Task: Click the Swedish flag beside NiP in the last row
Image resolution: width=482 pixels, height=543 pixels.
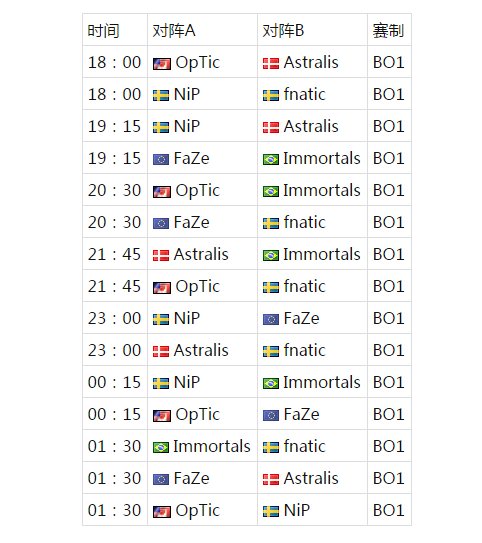Action: 271,511
